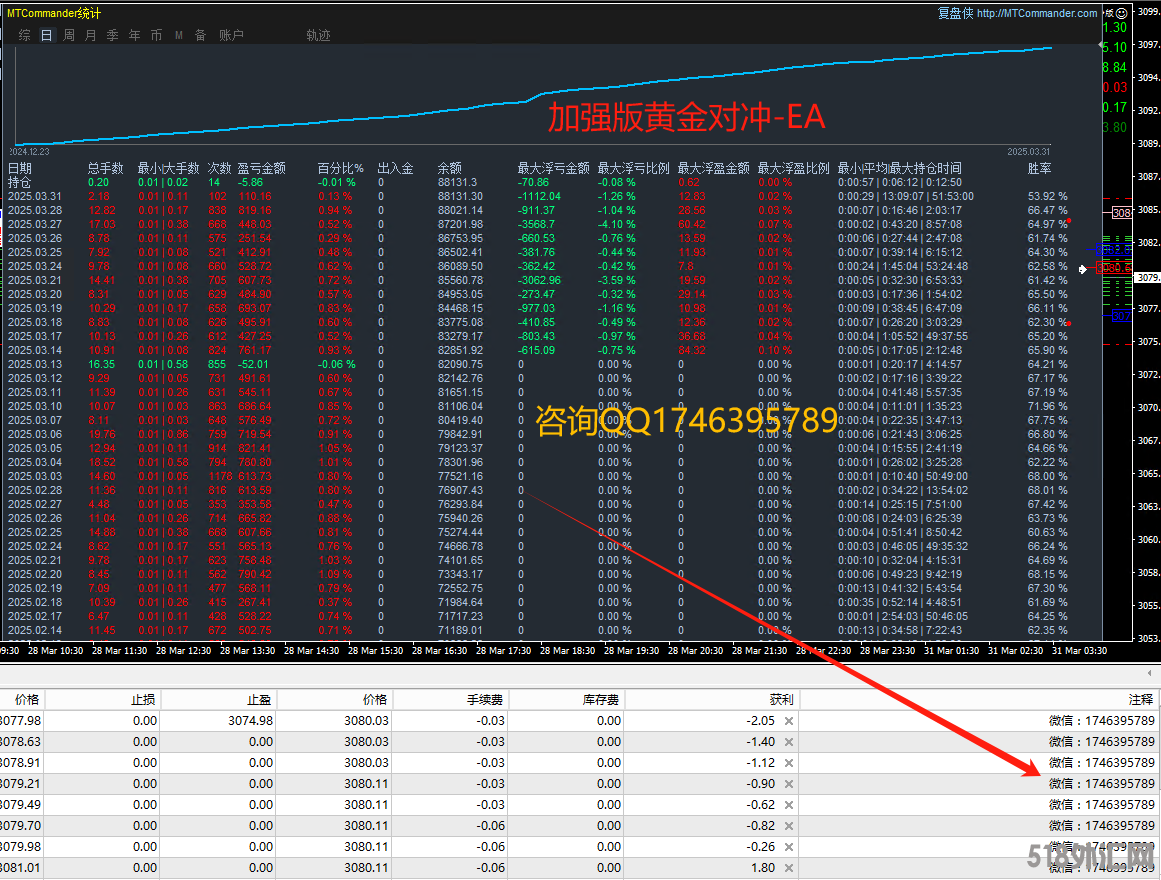Click the smiley face EA status icon
Image resolution: width=1161 pixels, height=880 pixels.
coord(1119,12)
